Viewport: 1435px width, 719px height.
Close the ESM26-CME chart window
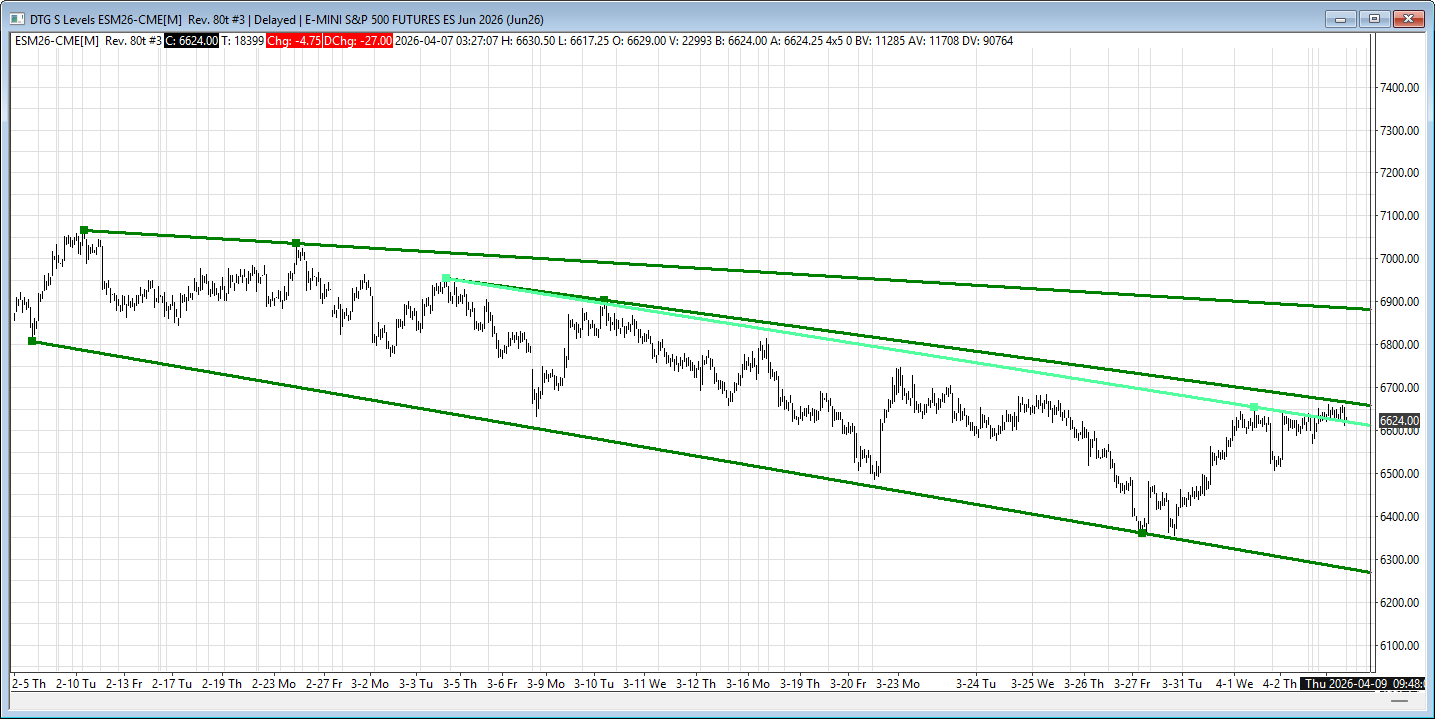point(1408,19)
